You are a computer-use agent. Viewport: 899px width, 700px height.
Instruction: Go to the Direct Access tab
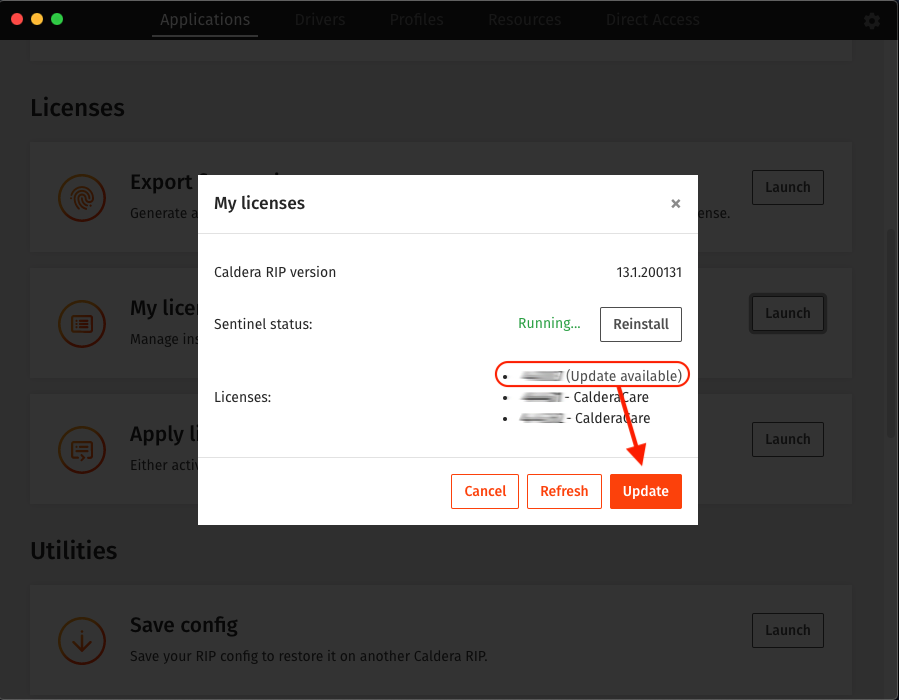pyautogui.click(x=652, y=19)
